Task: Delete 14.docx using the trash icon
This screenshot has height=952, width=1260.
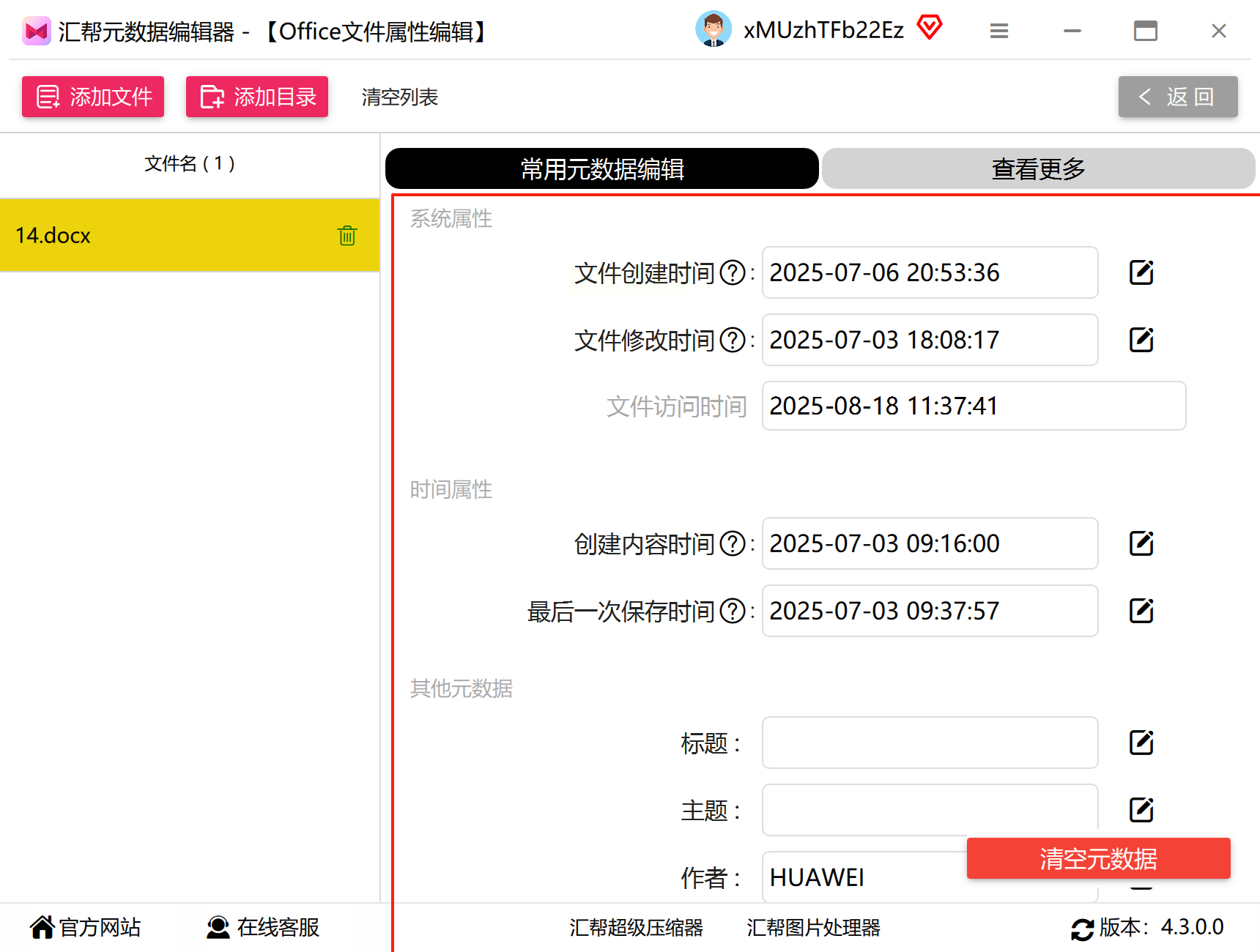Action: point(347,235)
